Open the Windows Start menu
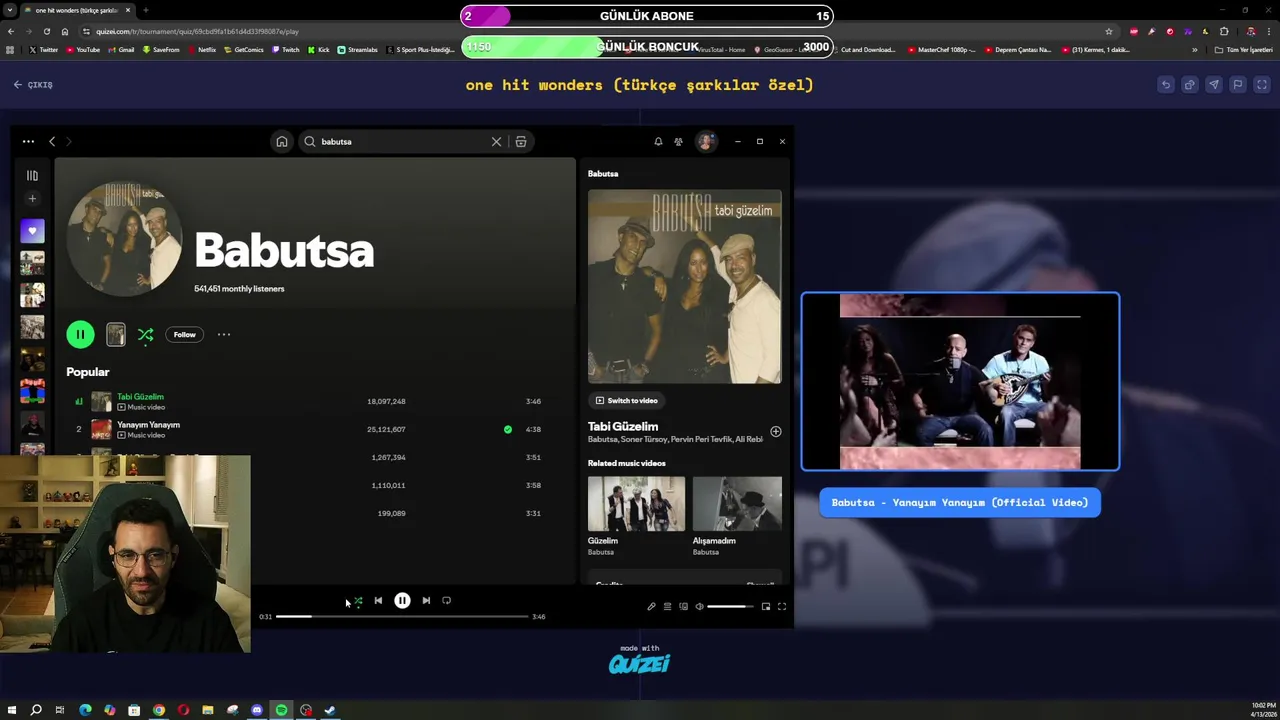Screen dimensions: 1280x720 pyautogui.click(x=12, y=710)
